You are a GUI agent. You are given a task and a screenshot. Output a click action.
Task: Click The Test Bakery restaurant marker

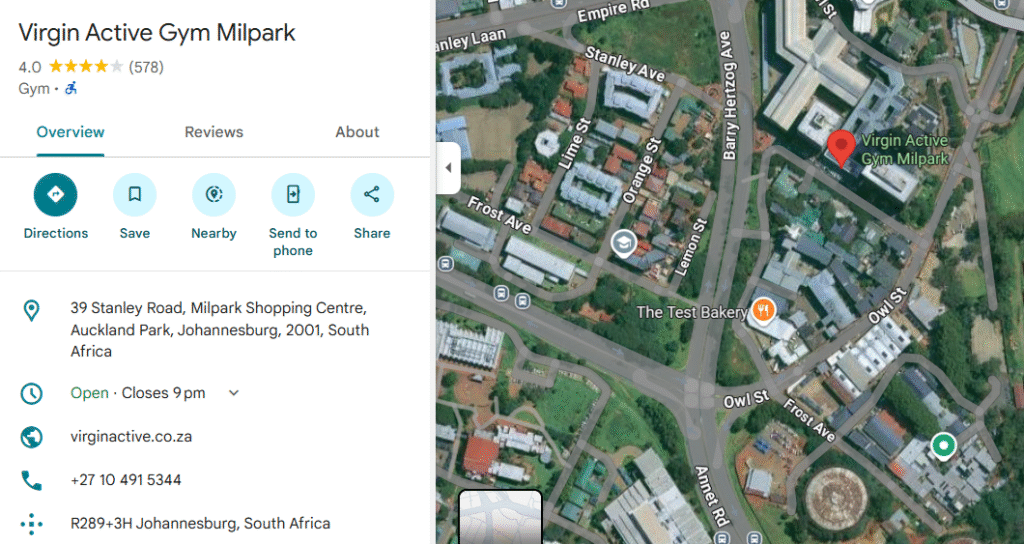click(x=764, y=311)
